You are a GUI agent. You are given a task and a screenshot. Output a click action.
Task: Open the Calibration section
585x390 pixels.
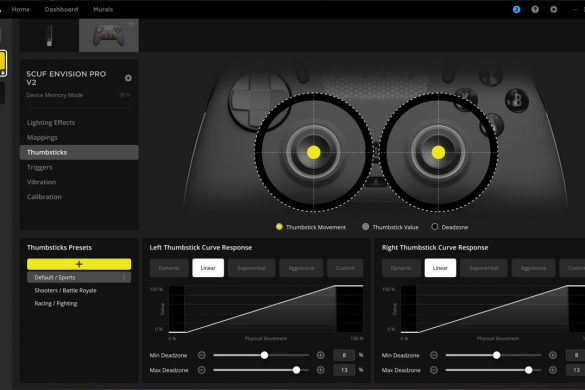(x=44, y=197)
